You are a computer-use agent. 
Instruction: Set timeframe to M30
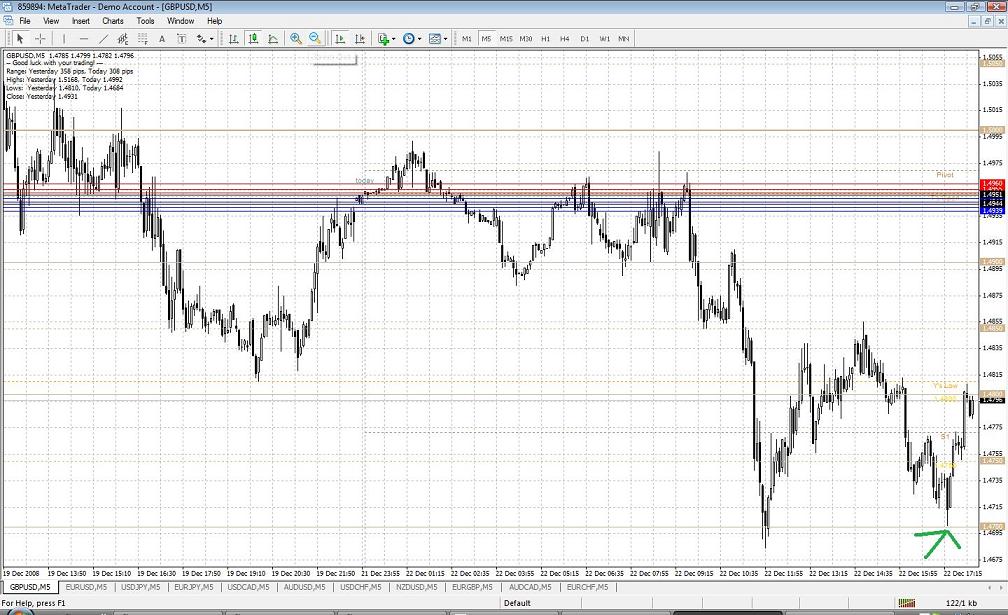click(x=526, y=39)
